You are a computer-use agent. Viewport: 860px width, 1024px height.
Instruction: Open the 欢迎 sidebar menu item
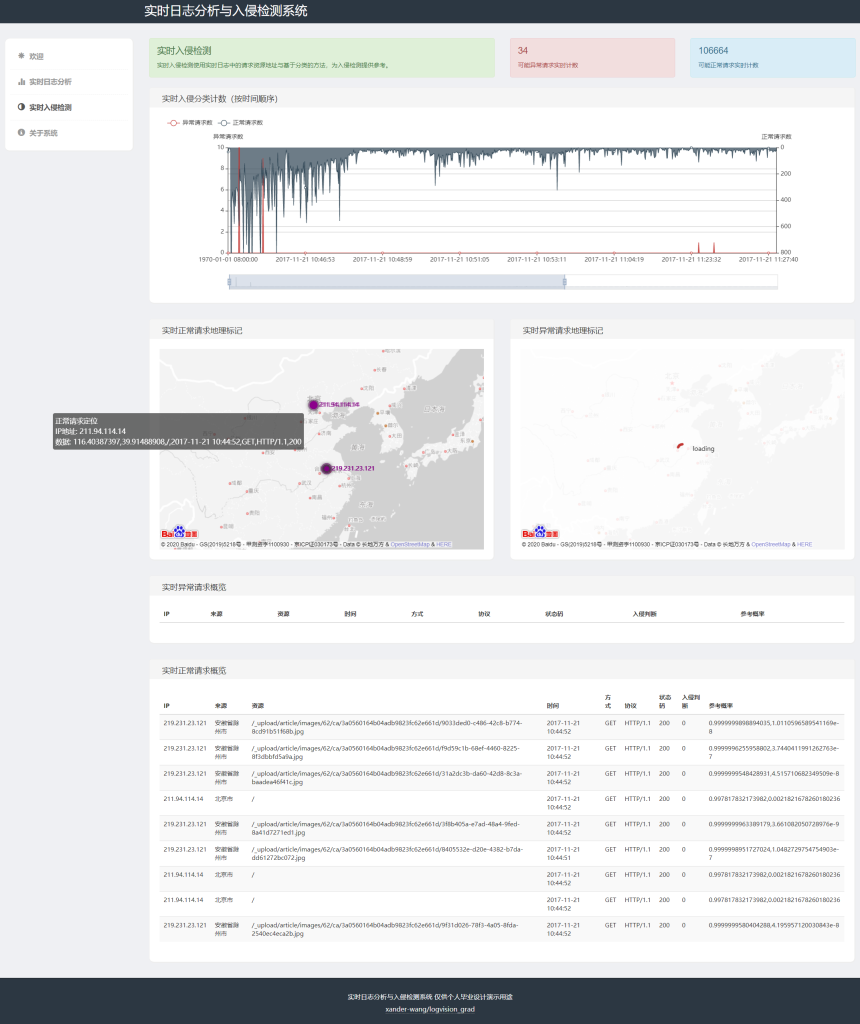click(x=37, y=56)
